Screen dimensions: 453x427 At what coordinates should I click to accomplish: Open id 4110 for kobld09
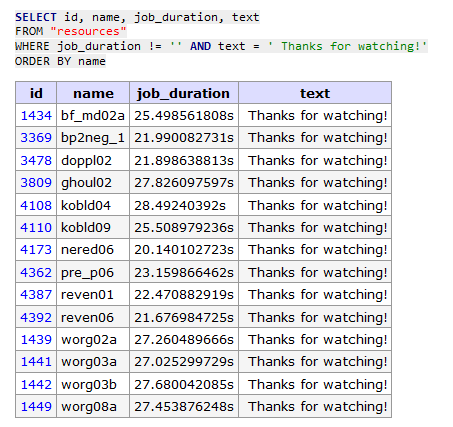[36, 227]
